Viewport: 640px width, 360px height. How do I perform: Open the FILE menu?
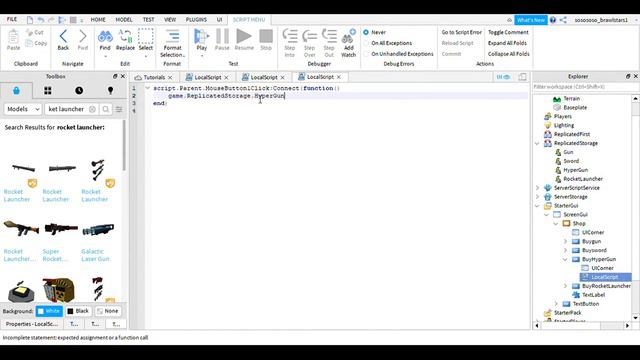[12, 20]
